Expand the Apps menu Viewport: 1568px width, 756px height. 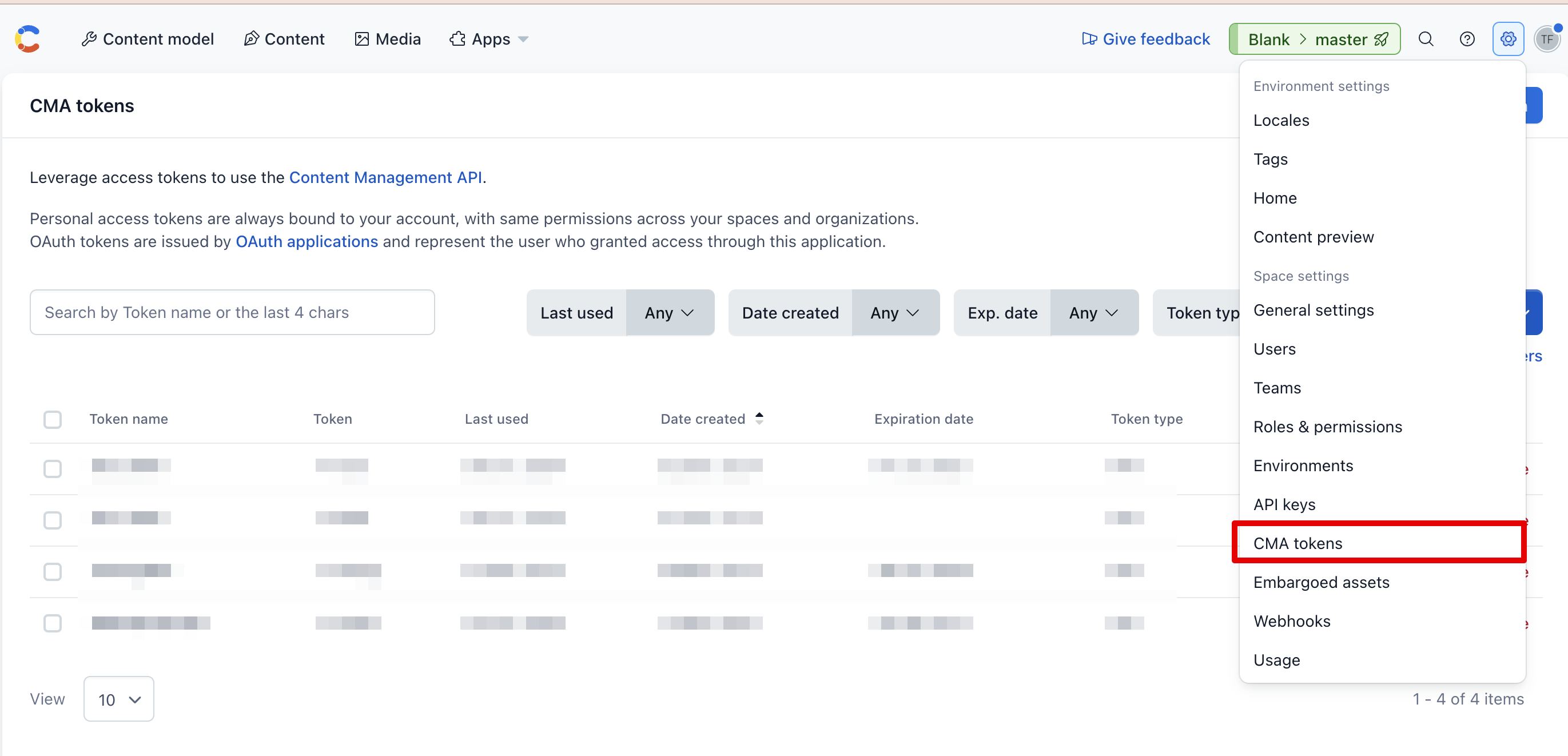click(x=489, y=39)
